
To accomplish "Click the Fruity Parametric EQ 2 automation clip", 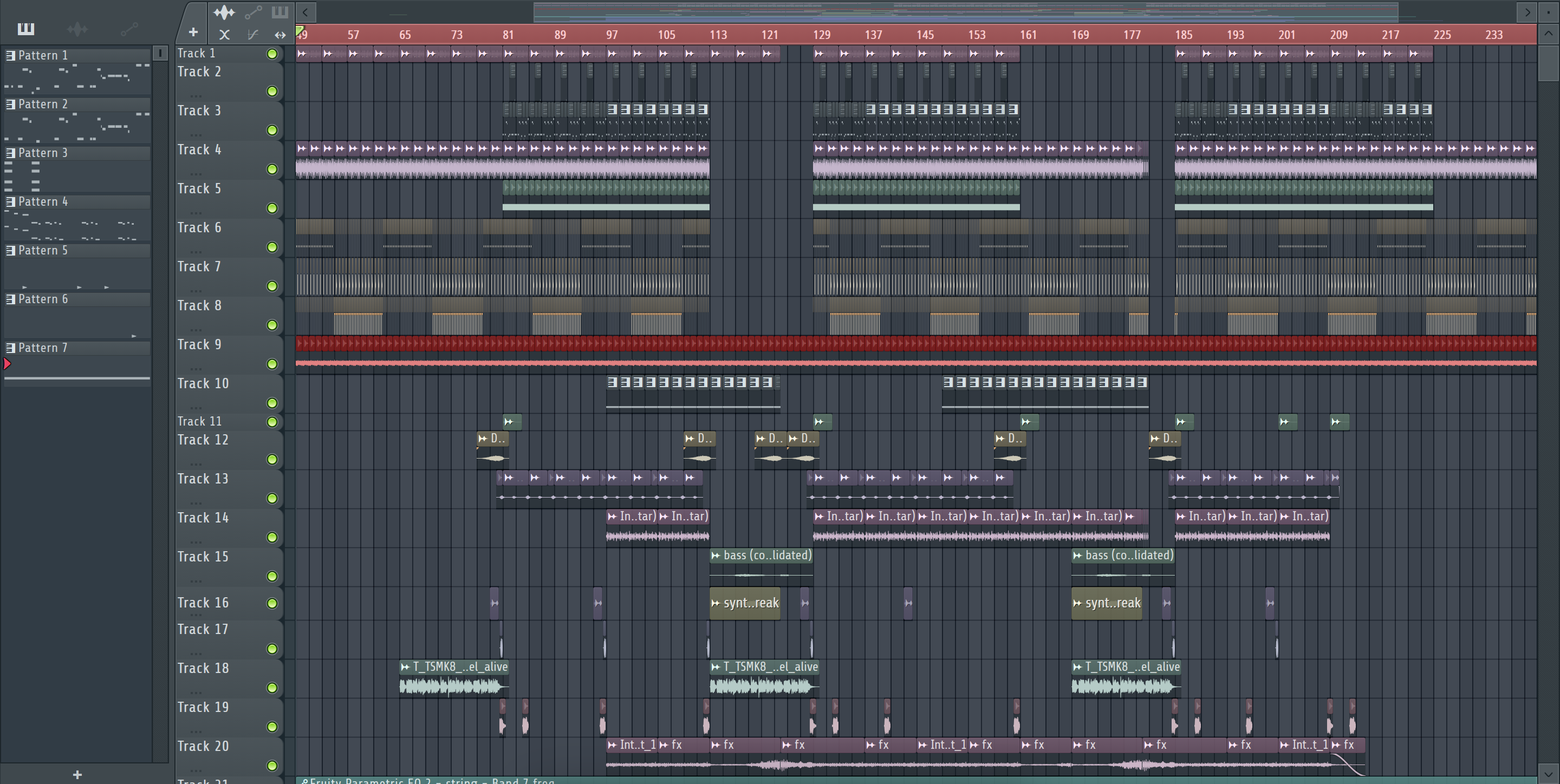I will click(x=915, y=780).
